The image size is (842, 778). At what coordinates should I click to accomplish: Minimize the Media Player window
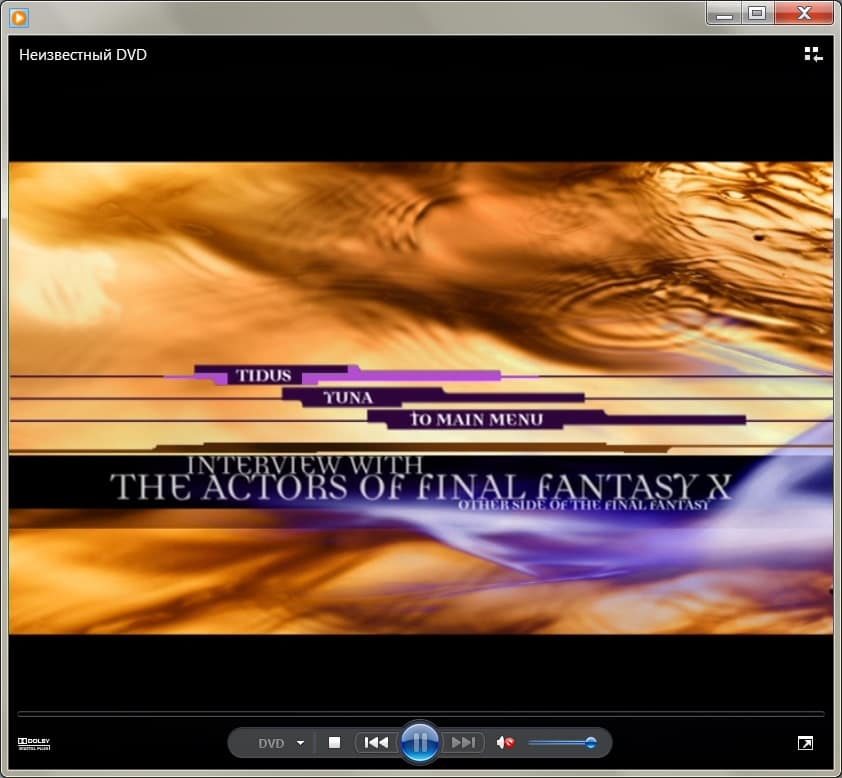724,13
